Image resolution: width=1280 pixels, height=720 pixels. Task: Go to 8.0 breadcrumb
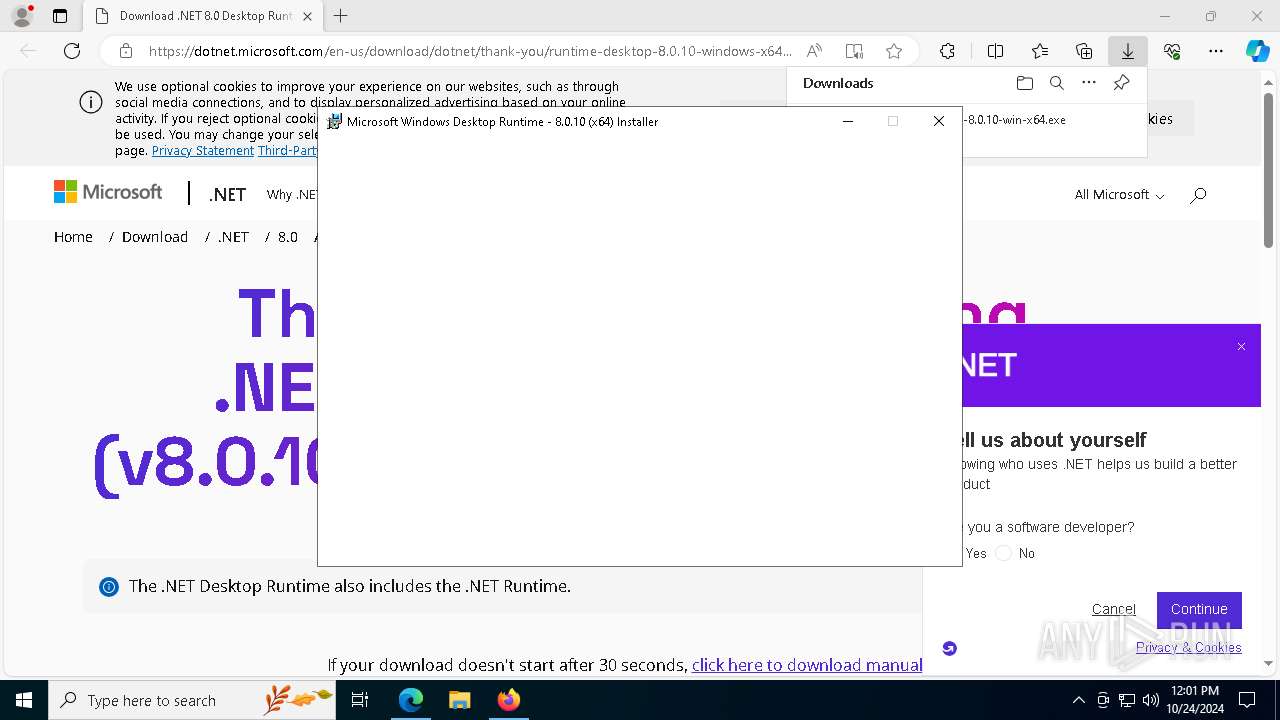(288, 237)
